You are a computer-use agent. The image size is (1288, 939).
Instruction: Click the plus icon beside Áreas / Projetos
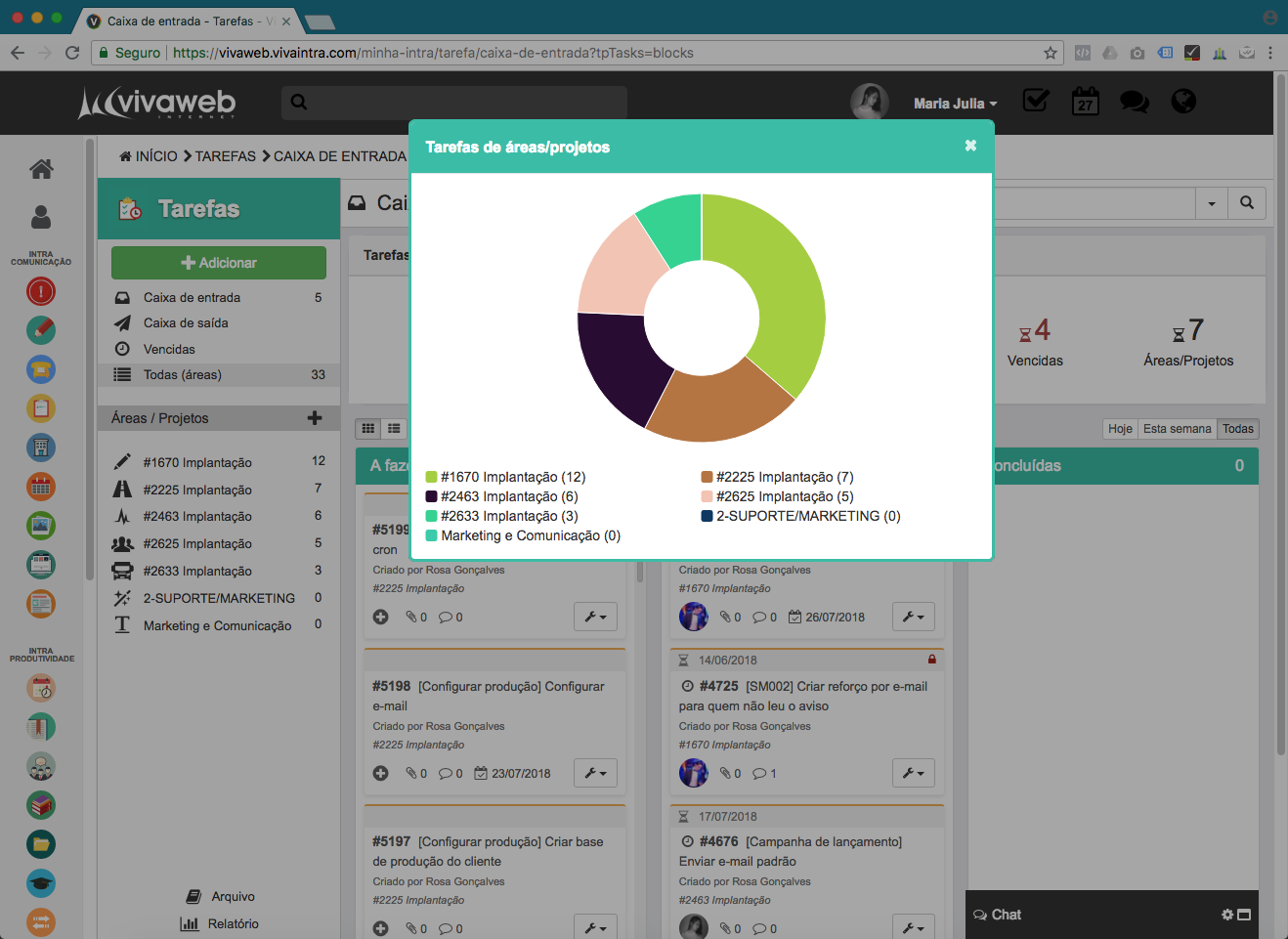pyautogui.click(x=315, y=418)
